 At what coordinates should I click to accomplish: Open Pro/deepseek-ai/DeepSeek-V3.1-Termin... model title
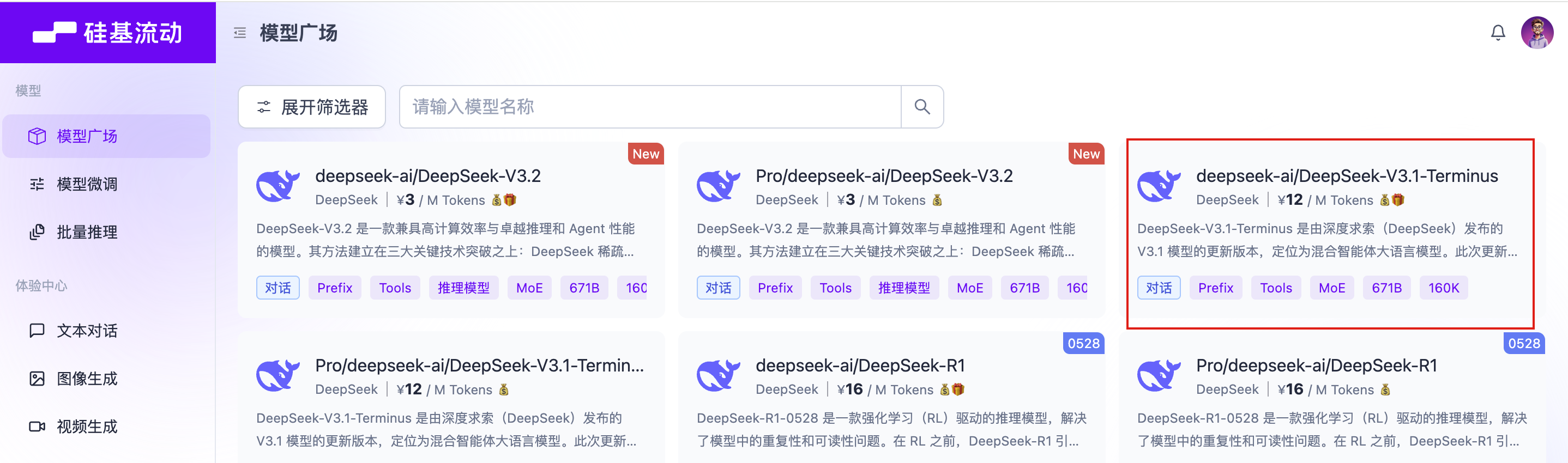[479, 365]
